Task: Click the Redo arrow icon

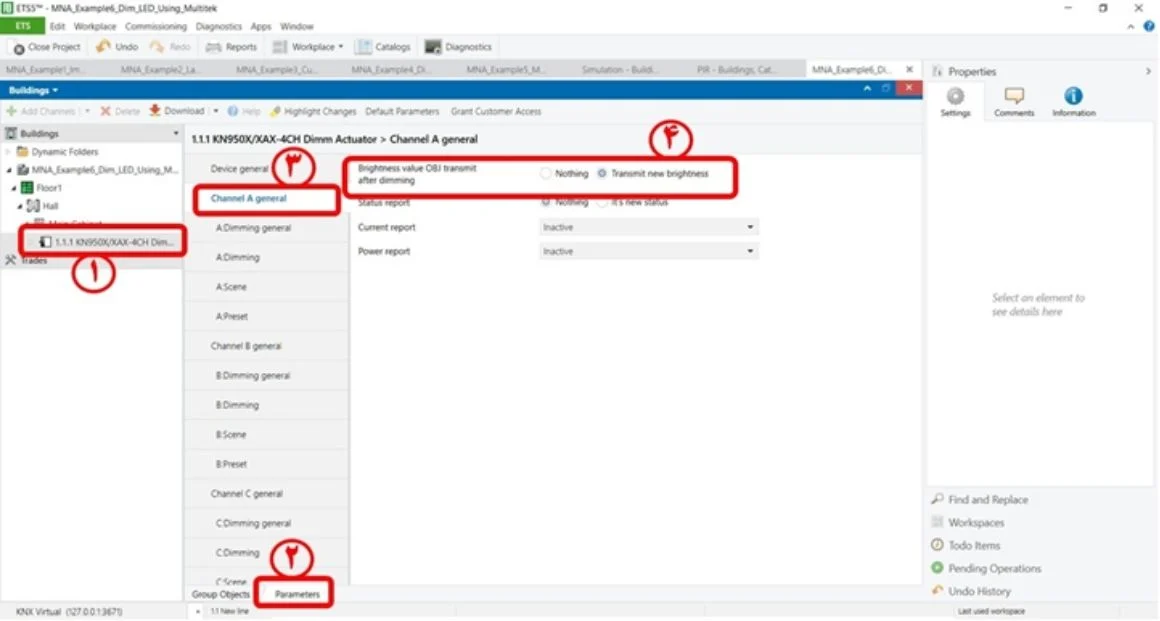Action: 157,47
